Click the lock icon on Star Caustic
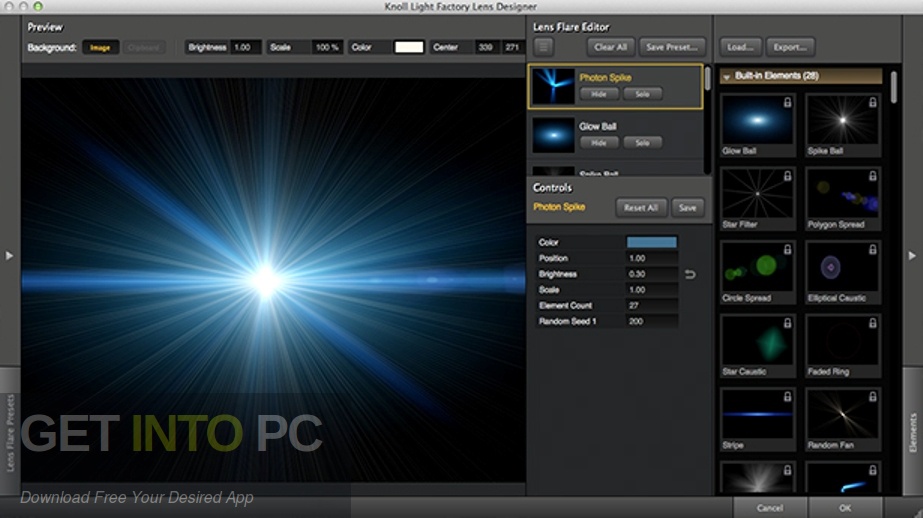Screen dimensions: 923x518 [787, 323]
